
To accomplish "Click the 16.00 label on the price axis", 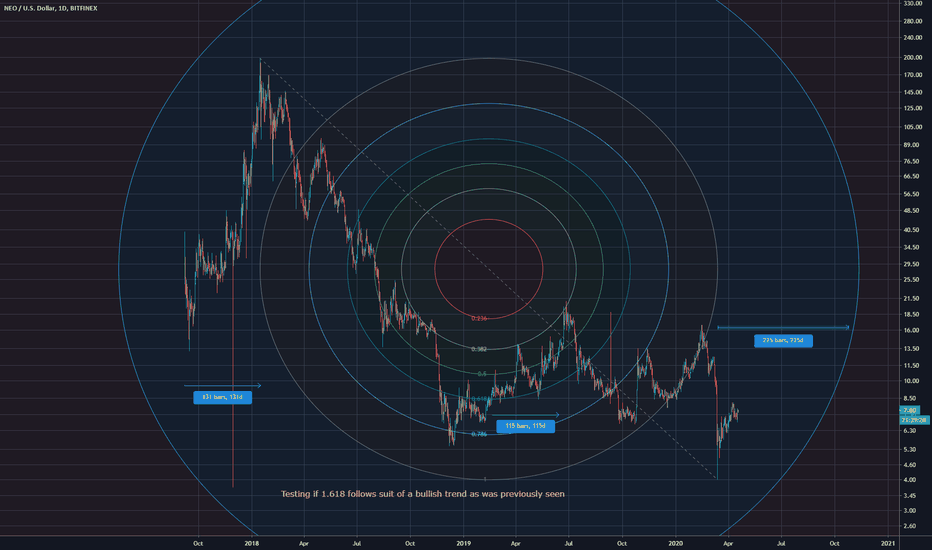I will 911,331.
